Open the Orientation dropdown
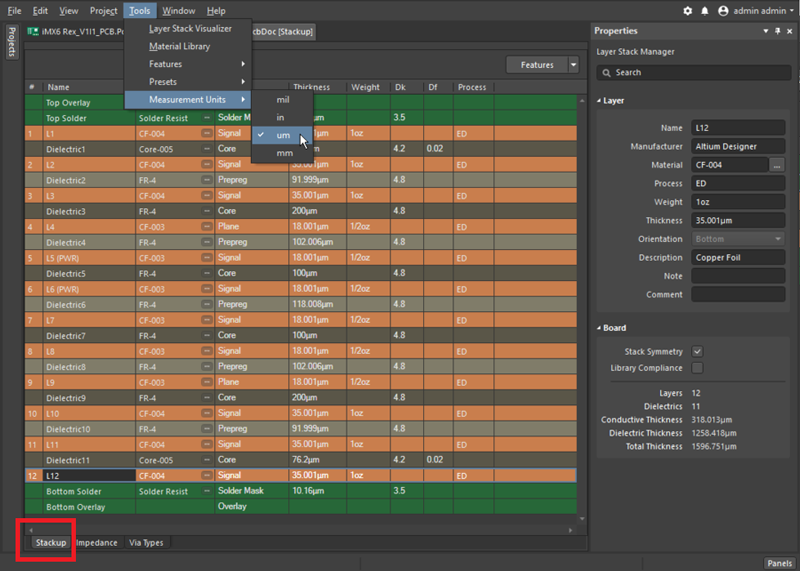The height and width of the screenshot is (571, 800). [x=738, y=239]
